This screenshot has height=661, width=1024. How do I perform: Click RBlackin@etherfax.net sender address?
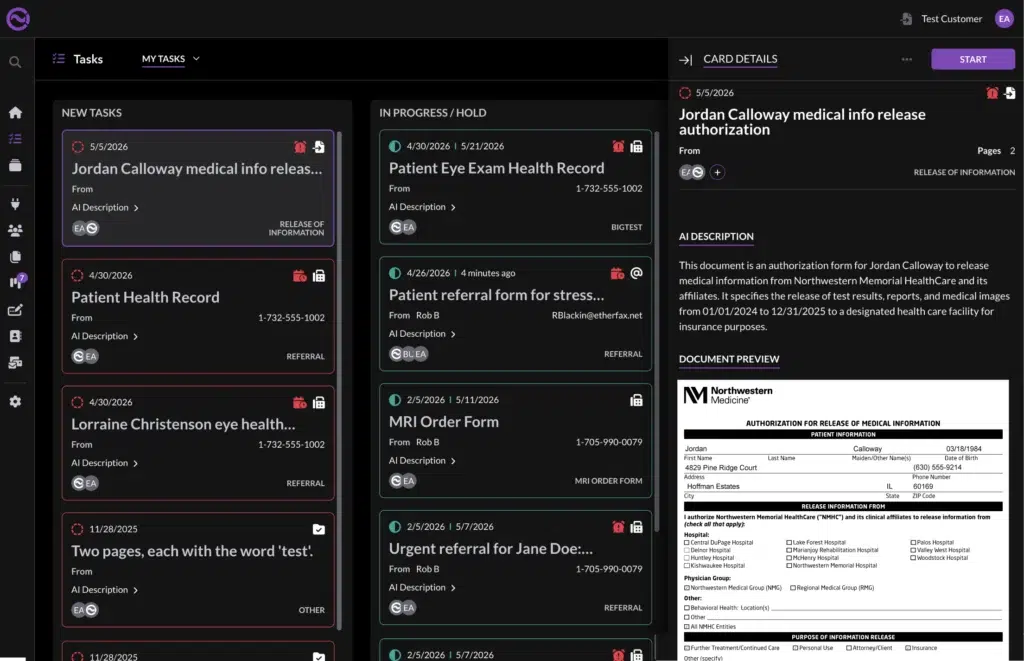click(x=597, y=315)
